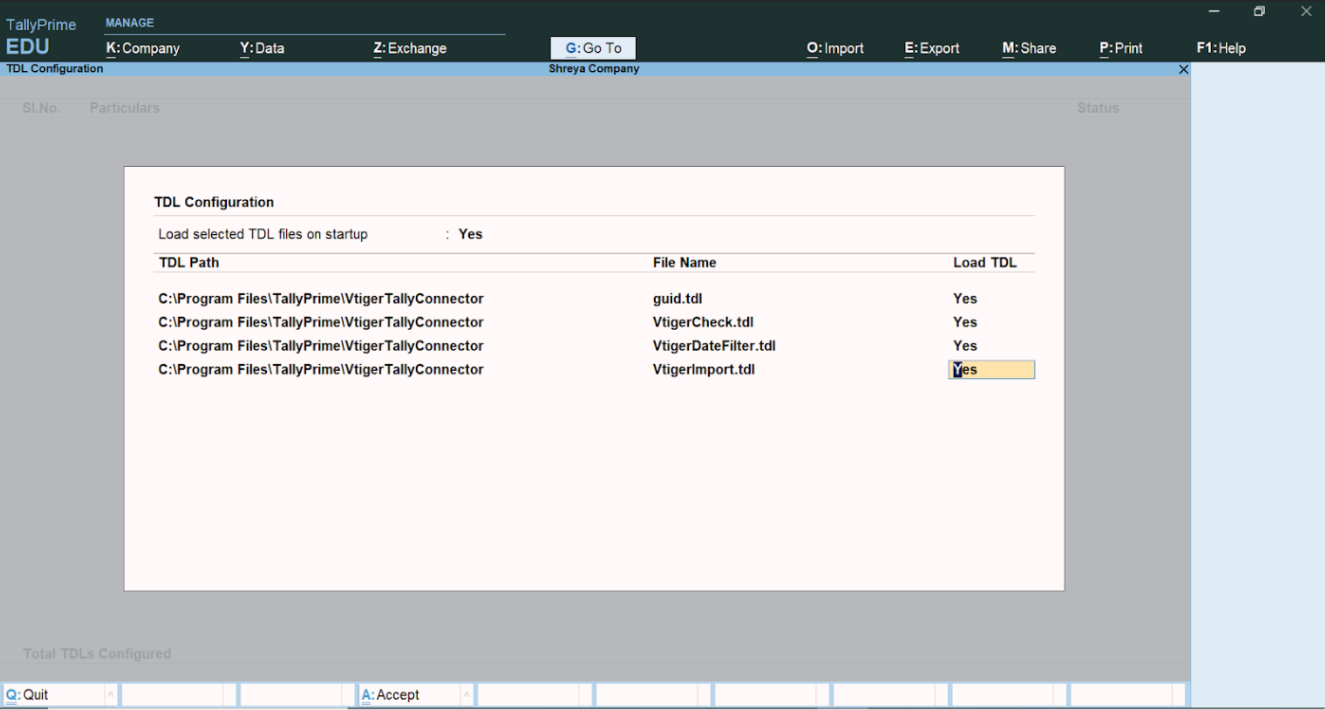The image size is (1325, 710).
Task: Click the Particulars column header in the background
Action: tap(125, 108)
